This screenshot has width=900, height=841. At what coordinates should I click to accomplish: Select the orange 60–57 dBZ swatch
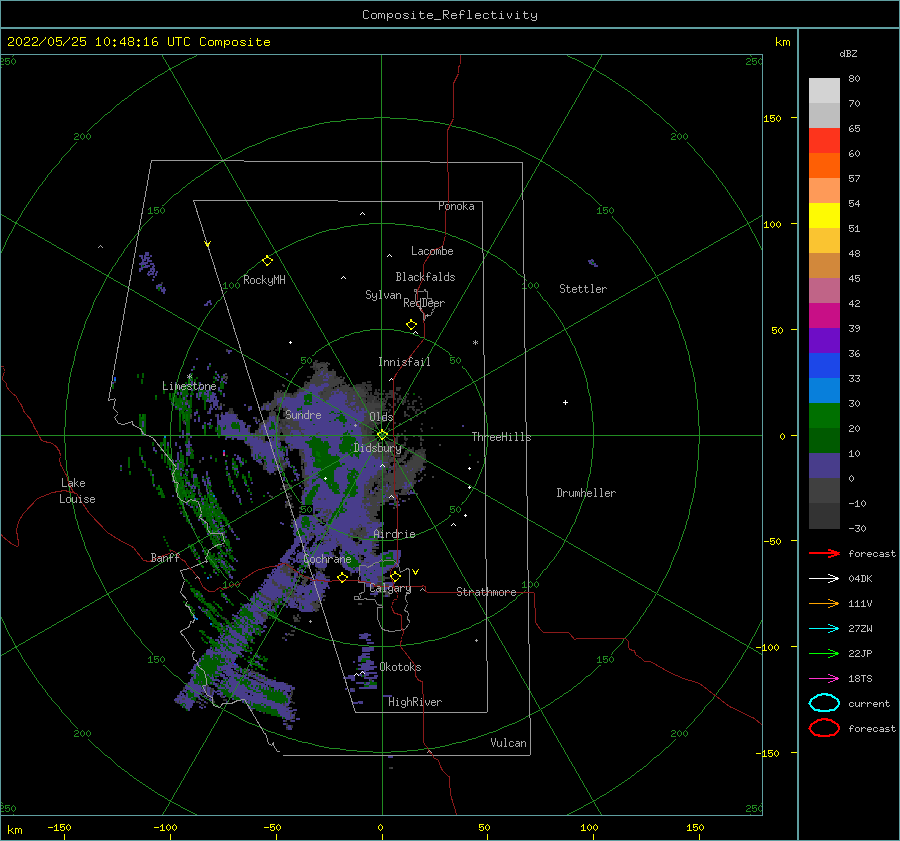point(824,166)
